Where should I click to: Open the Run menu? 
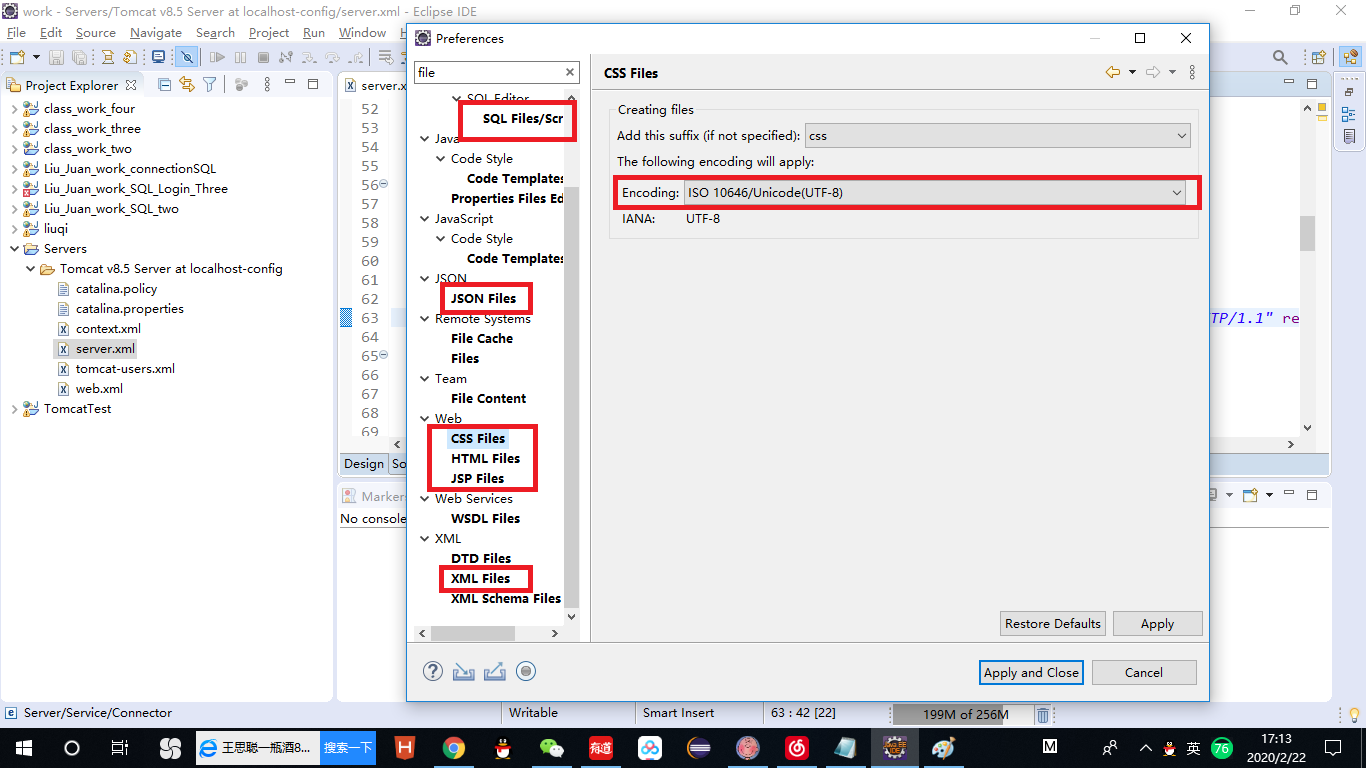(x=314, y=33)
